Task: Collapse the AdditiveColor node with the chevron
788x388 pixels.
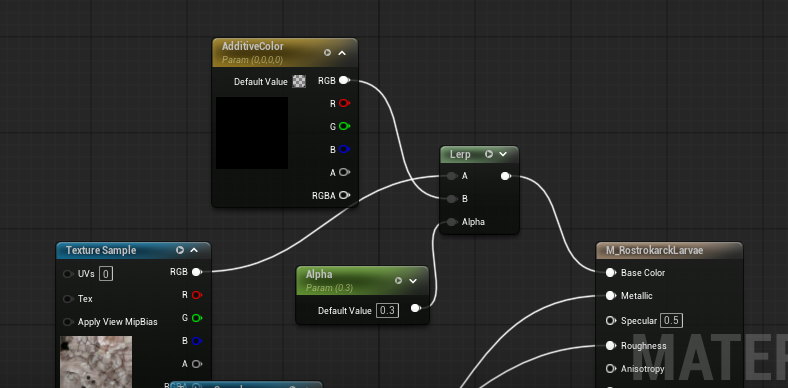Action: point(342,52)
